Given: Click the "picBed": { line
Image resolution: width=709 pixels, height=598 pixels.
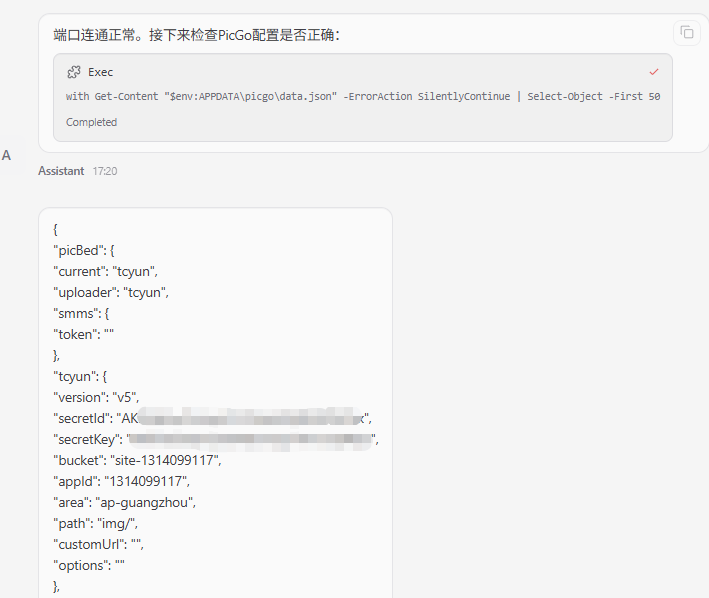Looking at the screenshot, I should pyautogui.click(x=84, y=250).
